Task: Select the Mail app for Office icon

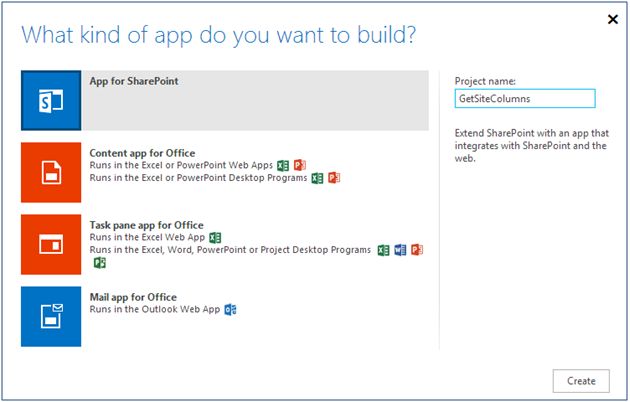Action: click(51, 316)
